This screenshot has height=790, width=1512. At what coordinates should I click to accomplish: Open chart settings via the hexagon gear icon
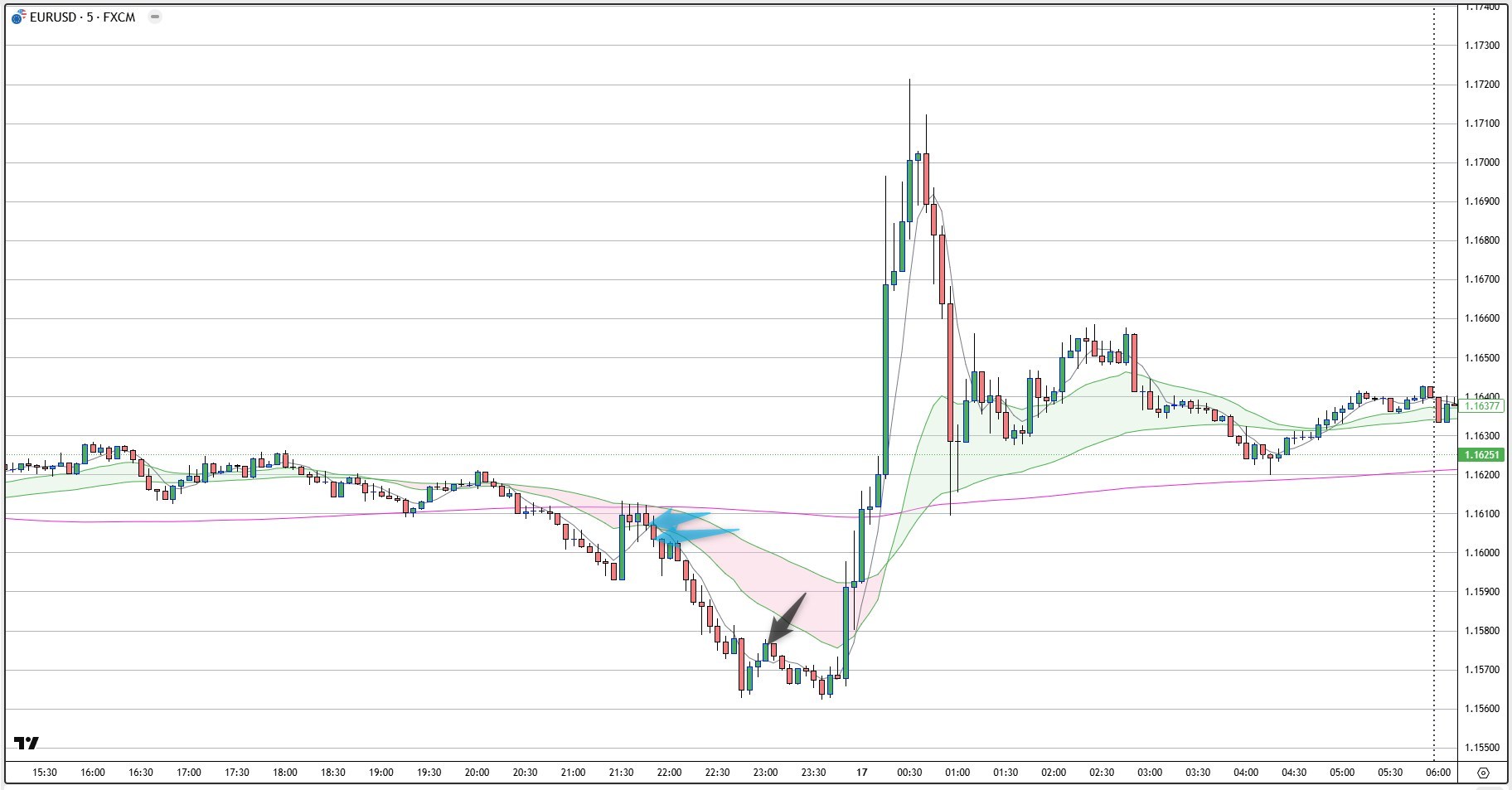[1484, 773]
